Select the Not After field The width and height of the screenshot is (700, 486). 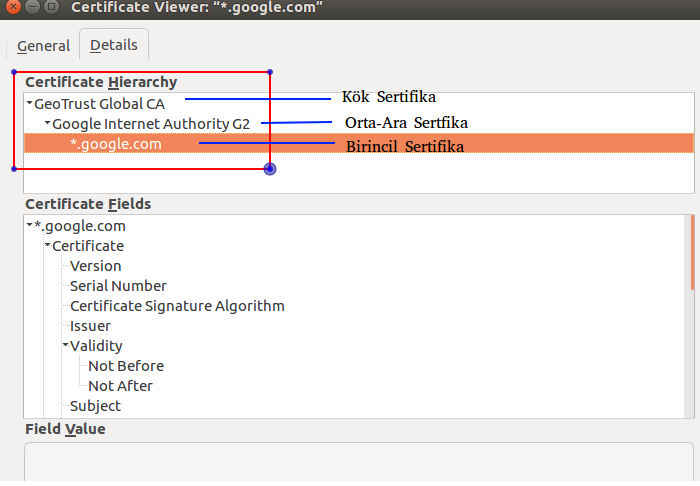pos(121,386)
